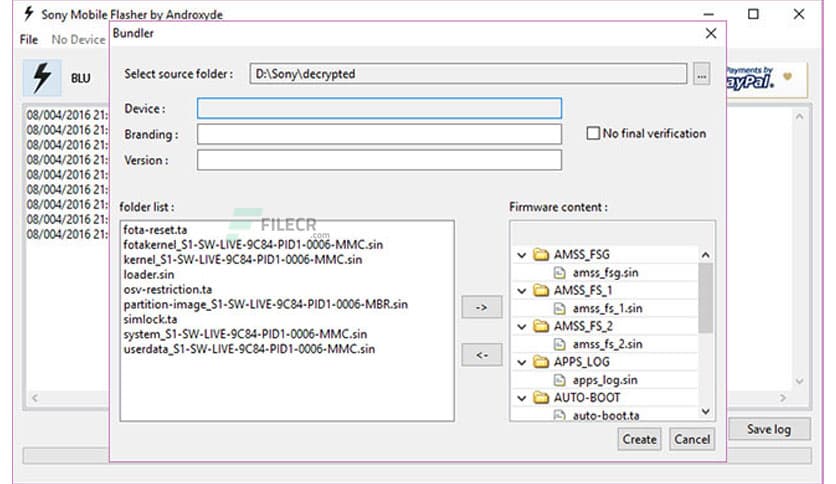Collapse the AMSS_FSG tree node
This screenshot has width=836, height=484.
click(521, 255)
